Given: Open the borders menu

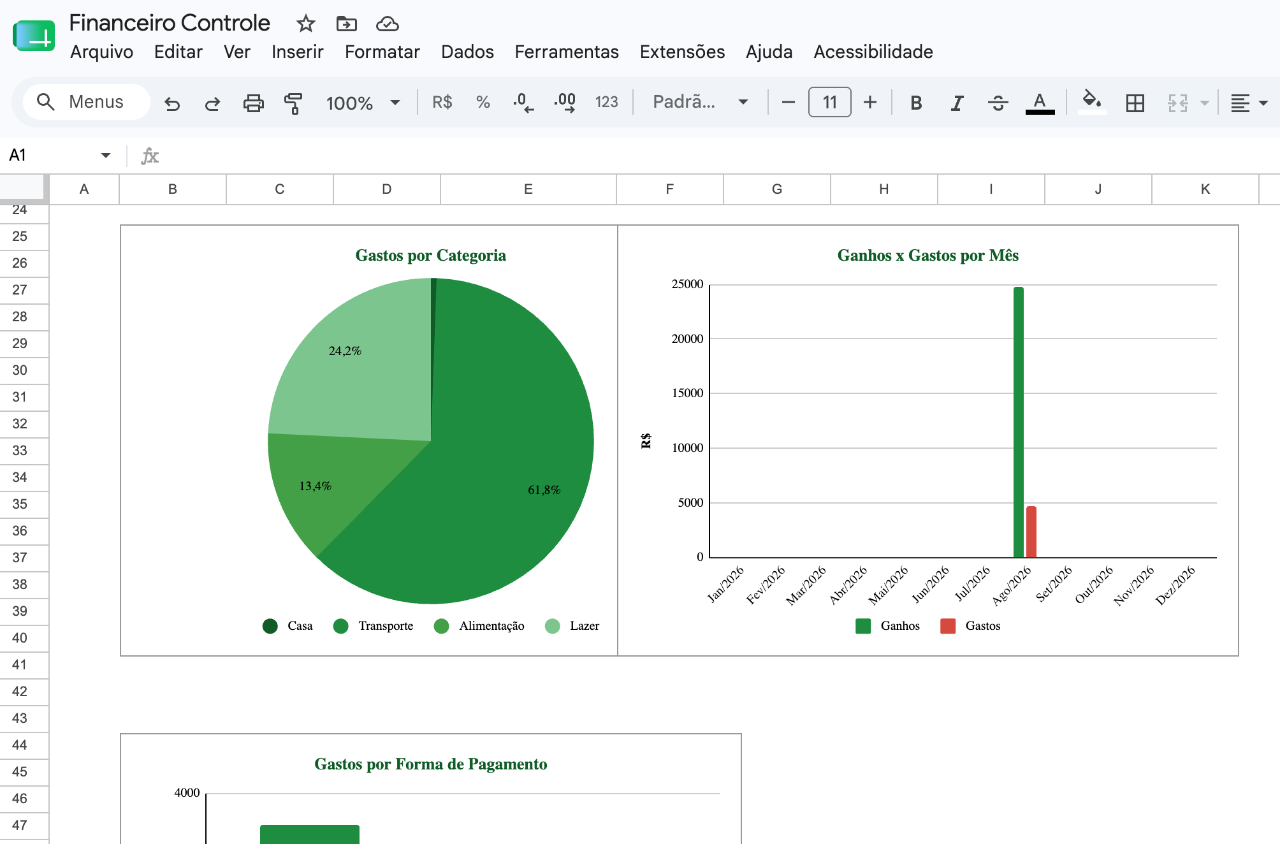Looking at the screenshot, I should coord(1135,102).
